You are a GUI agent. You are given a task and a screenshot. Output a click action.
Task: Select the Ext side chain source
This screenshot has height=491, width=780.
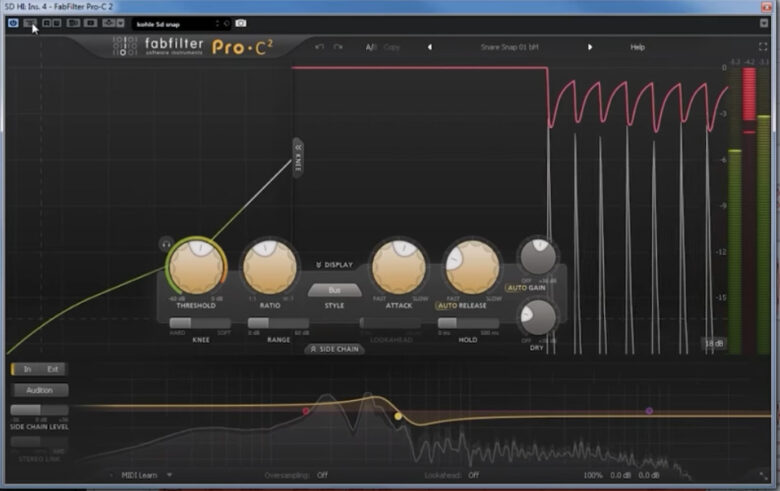point(53,369)
